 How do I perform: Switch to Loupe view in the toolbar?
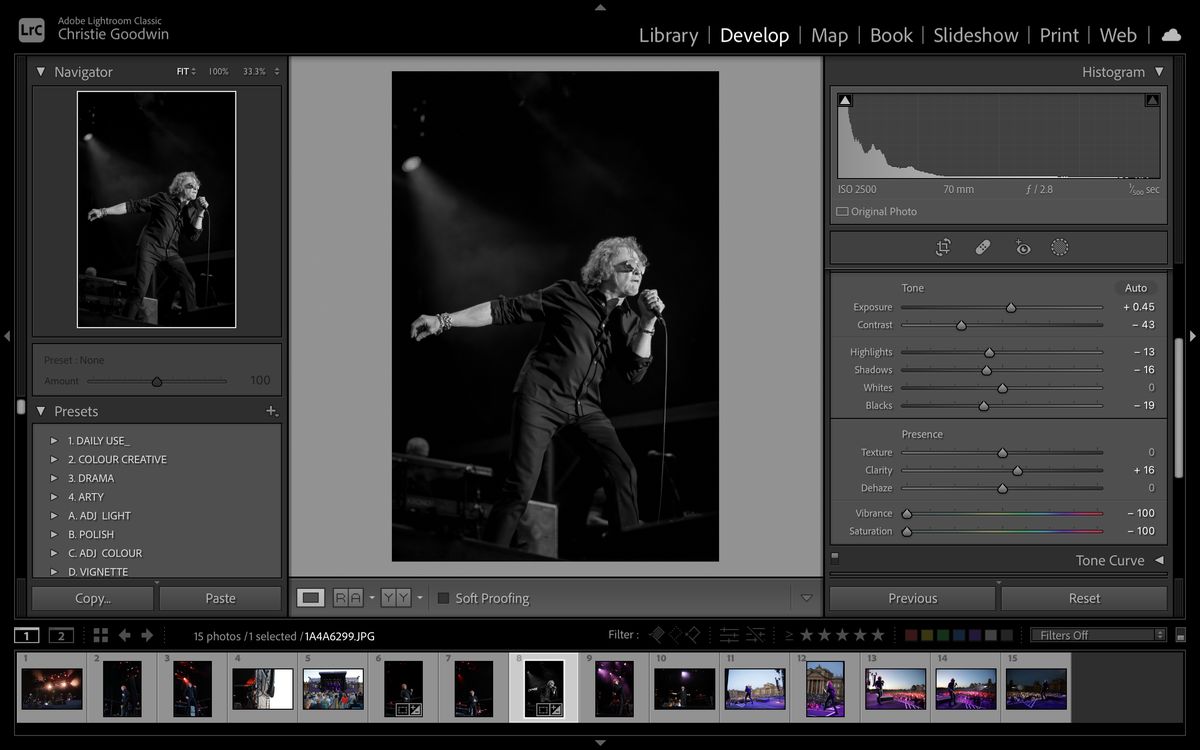tap(312, 597)
